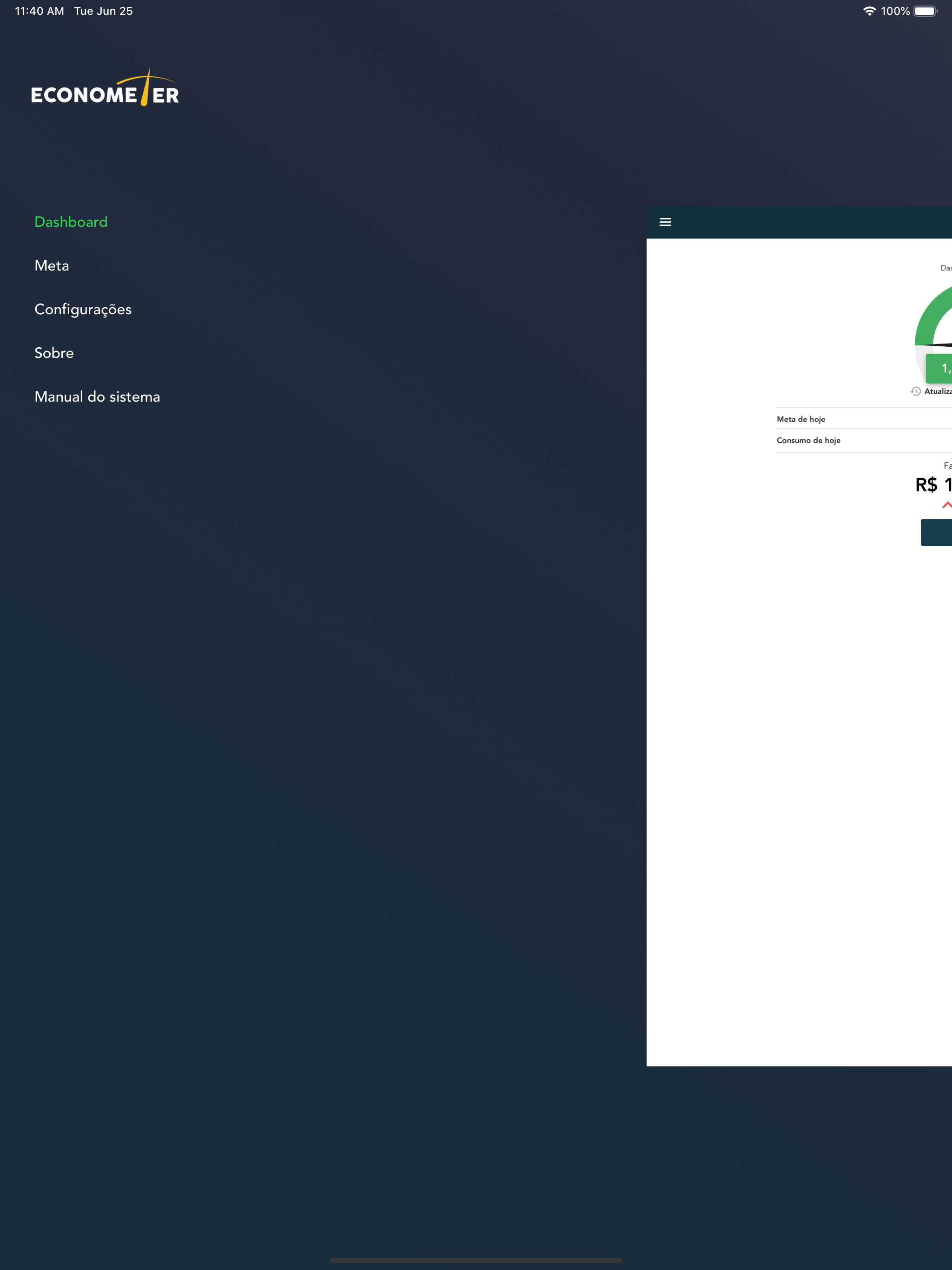
Task: Open Manual do sistema
Action: pyautogui.click(x=97, y=397)
